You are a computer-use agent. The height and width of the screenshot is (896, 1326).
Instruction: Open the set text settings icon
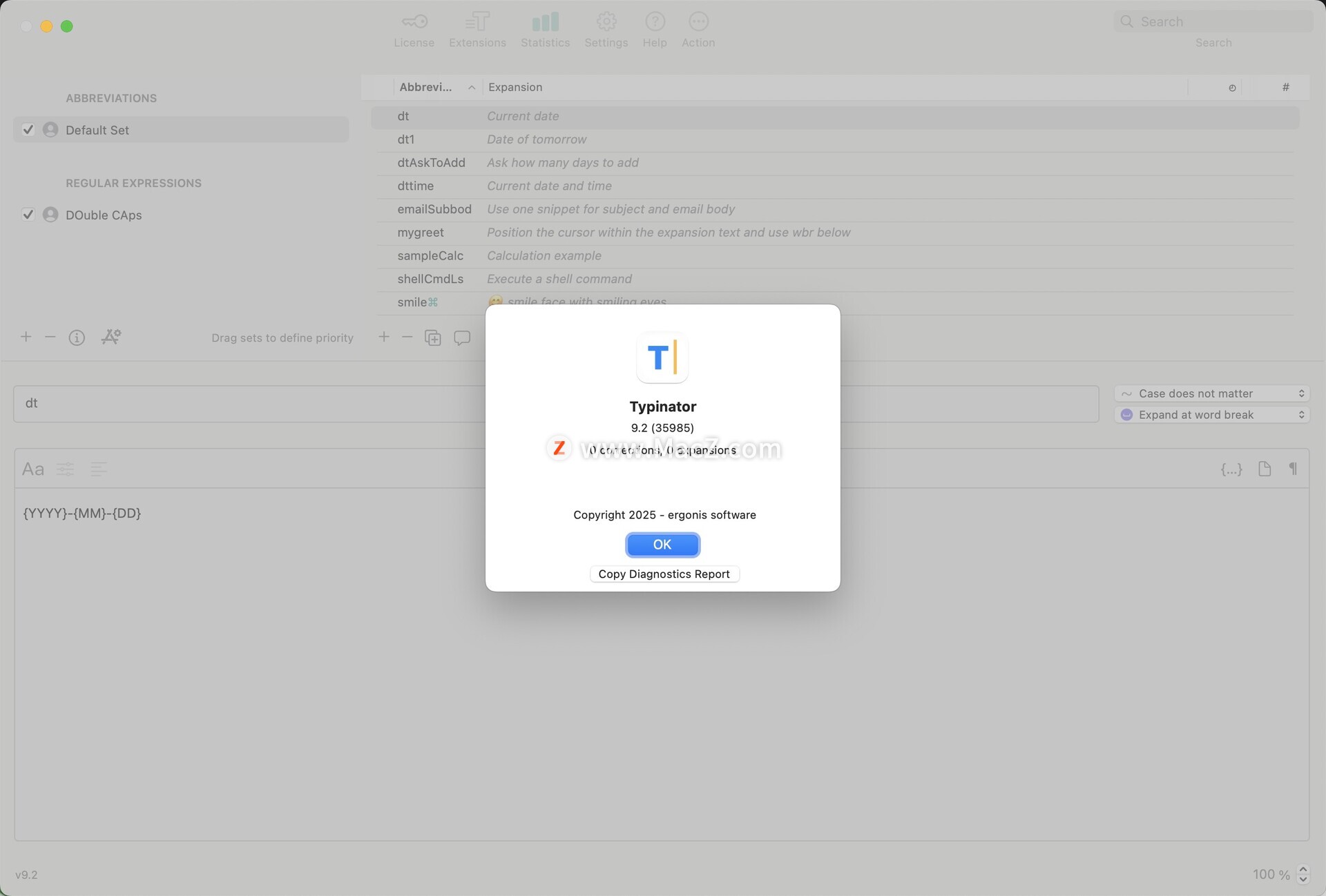[111, 337]
